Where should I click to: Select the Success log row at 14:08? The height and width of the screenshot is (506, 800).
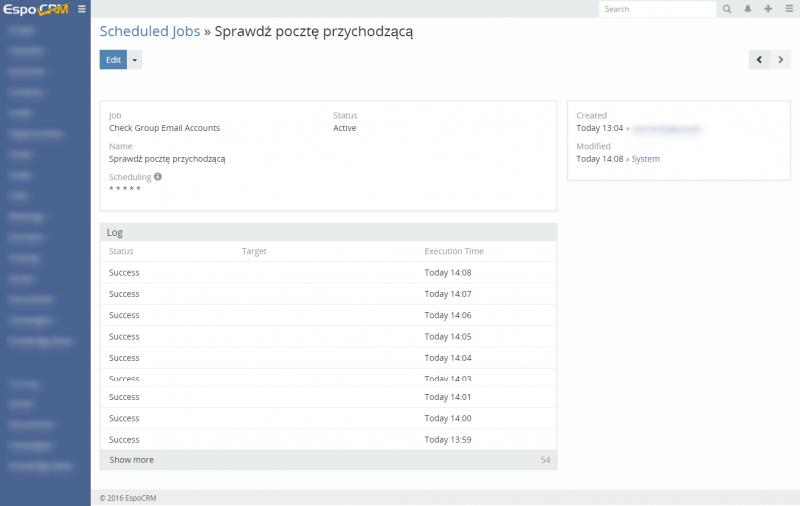pyautogui.click(x=124, y=273)
